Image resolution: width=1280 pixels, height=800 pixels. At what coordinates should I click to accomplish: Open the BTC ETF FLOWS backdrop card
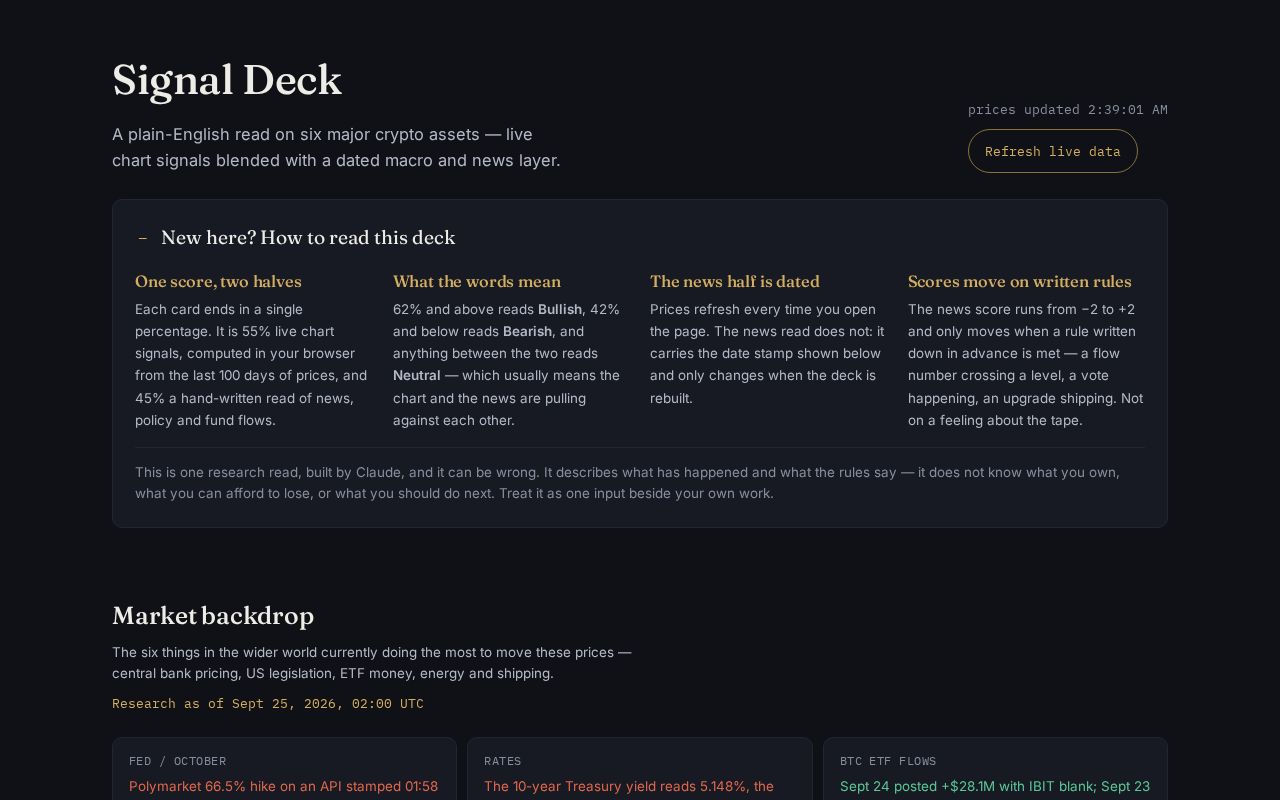click(x=995, y=769)
